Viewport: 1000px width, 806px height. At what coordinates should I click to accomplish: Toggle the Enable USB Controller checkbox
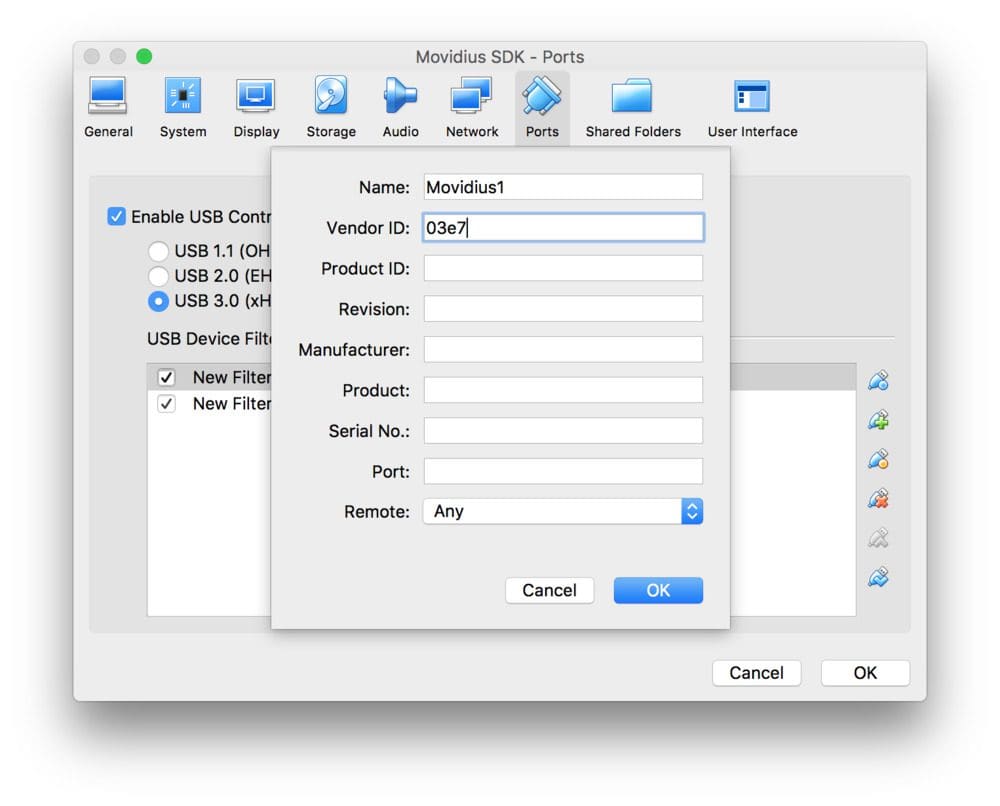[117, 217]
